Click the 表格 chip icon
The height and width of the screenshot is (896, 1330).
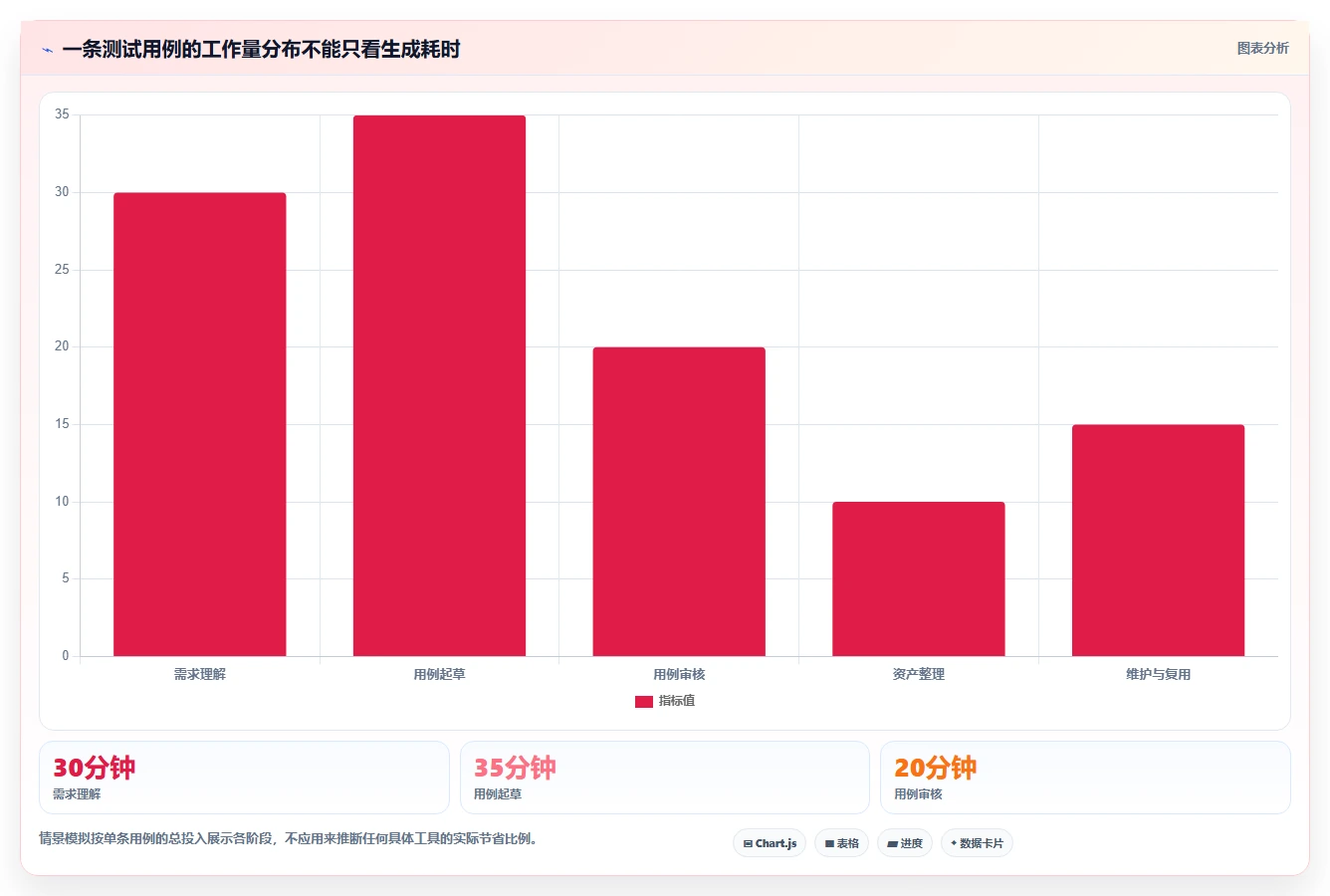829,843
